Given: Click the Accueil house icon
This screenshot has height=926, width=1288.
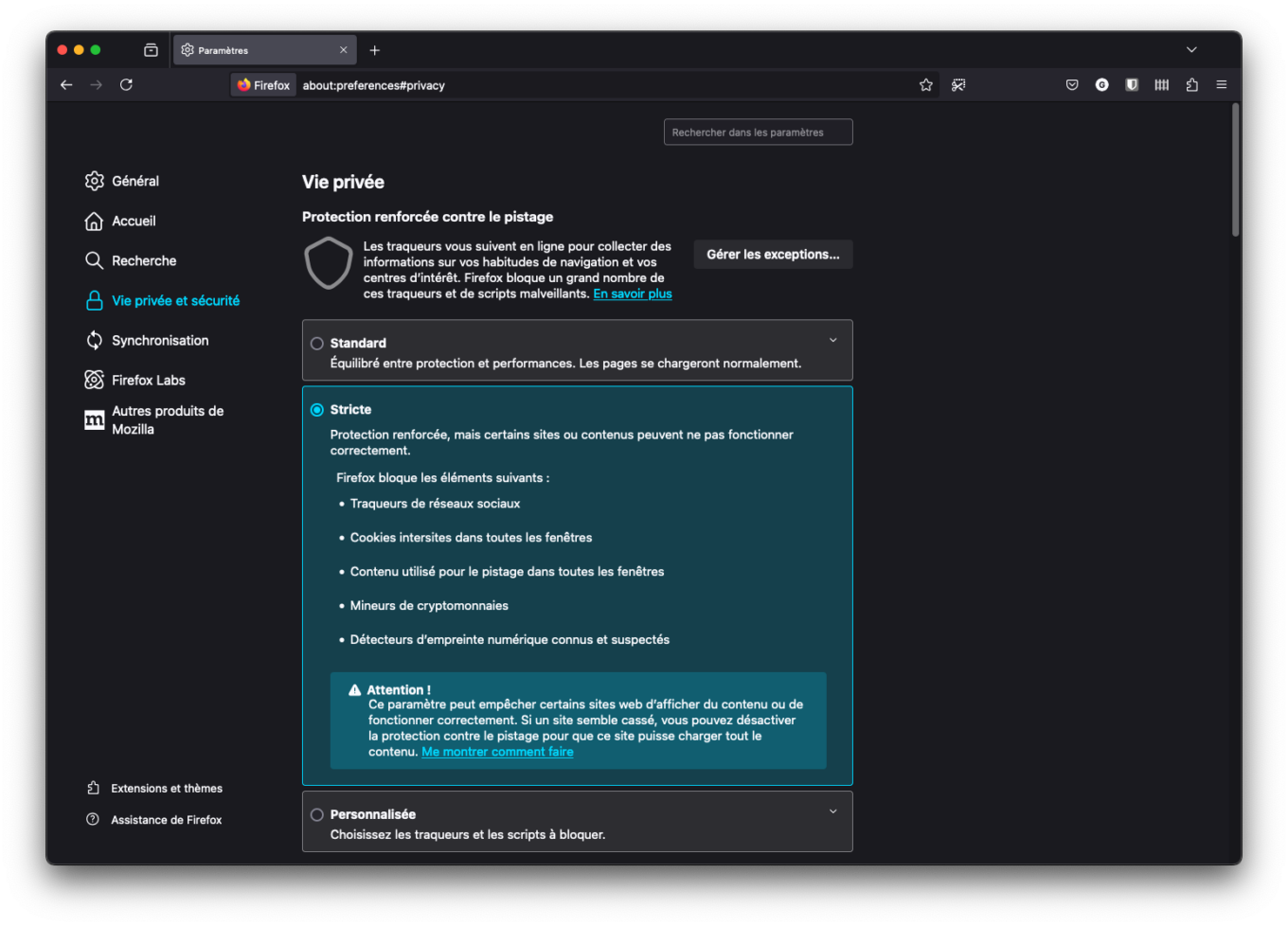Looking at the screenshot, I should click(x=94, y=221).
